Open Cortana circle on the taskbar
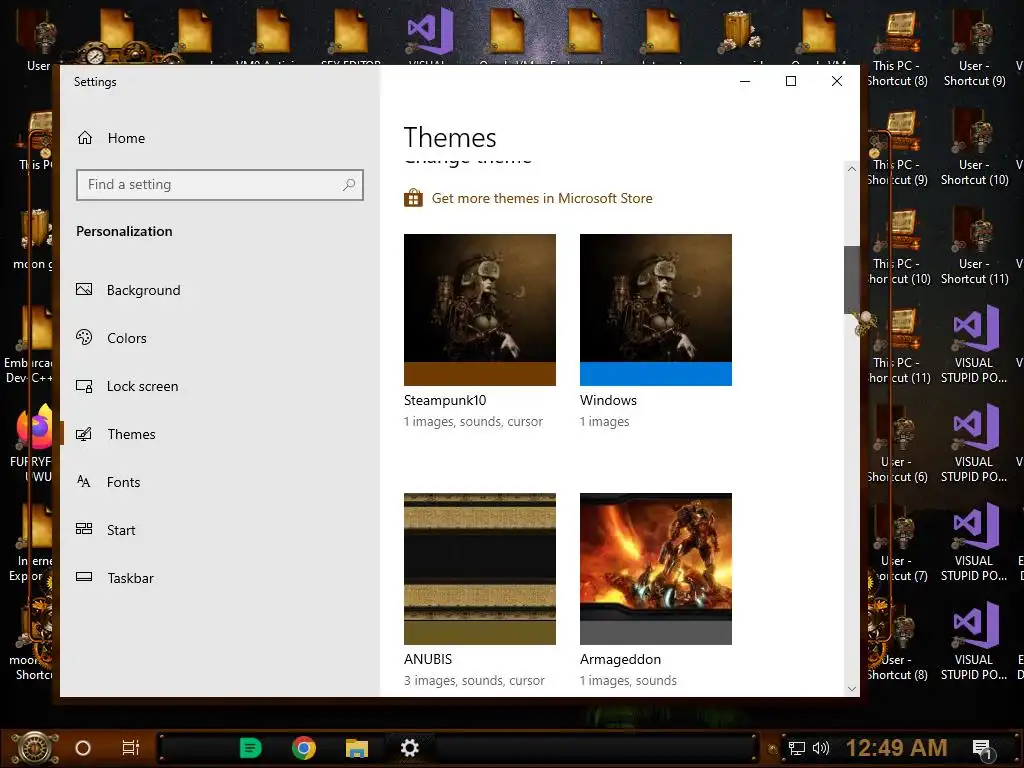 (83, 748)
